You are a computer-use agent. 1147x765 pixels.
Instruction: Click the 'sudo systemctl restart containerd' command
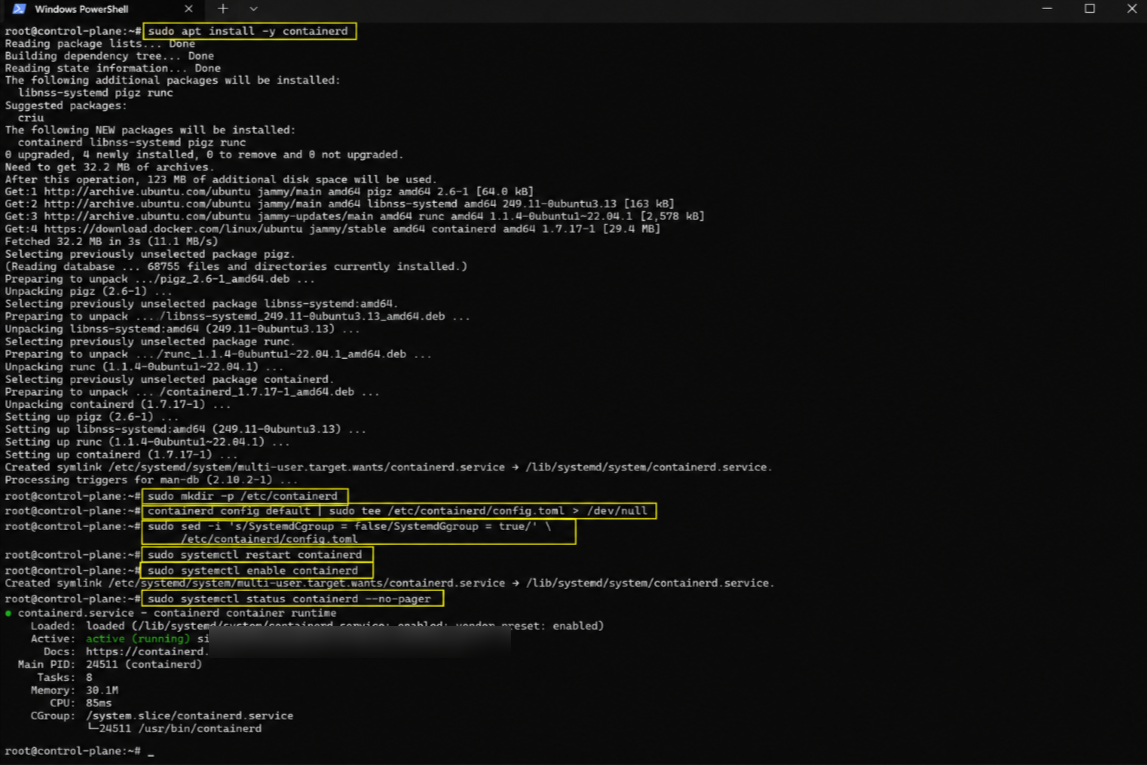tap(257, 554)
